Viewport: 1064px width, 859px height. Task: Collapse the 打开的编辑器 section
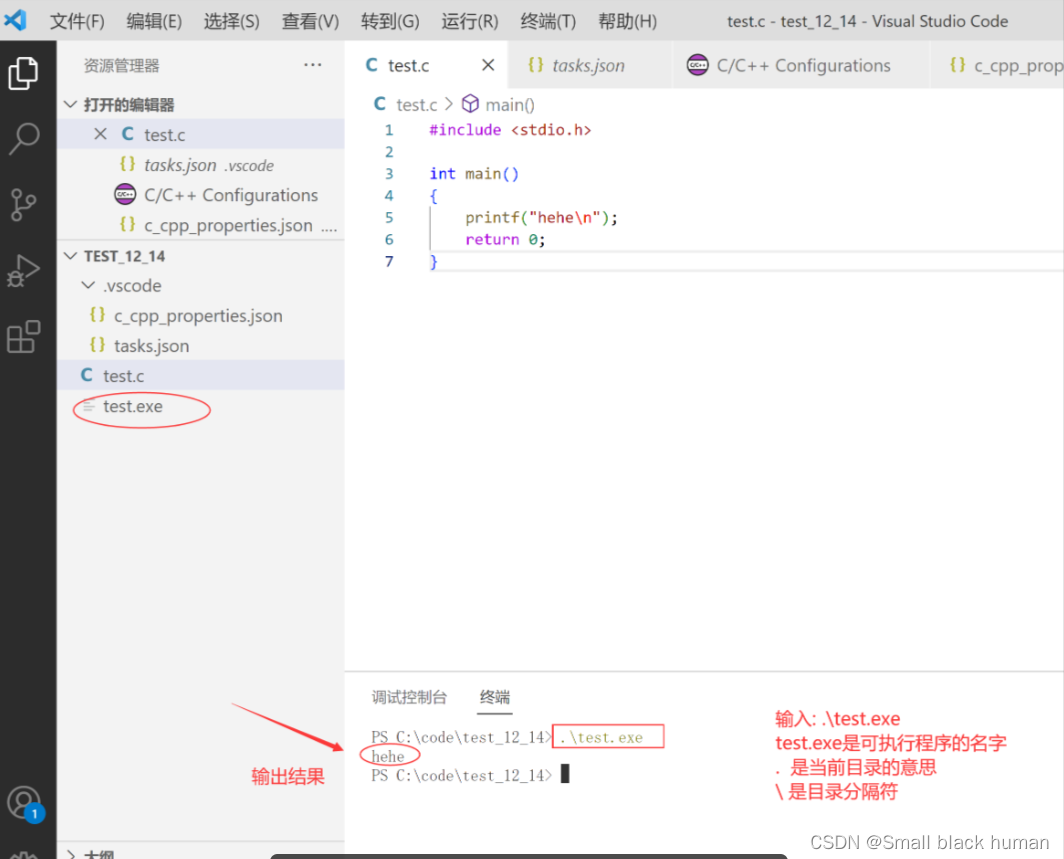coord(71,105)
